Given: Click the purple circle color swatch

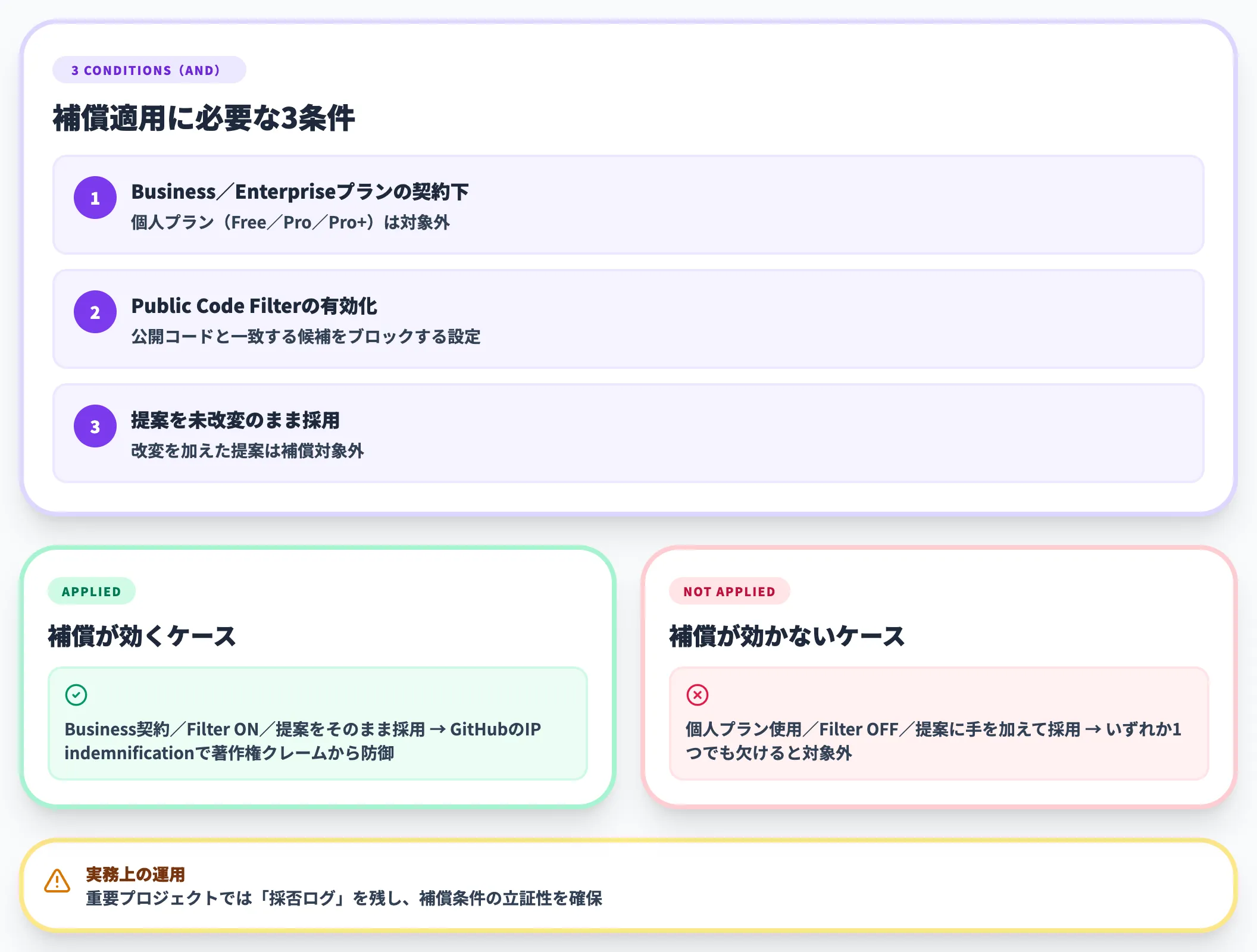Looking at the screenshot, I should pyautogui.click(x=95, y=197).
